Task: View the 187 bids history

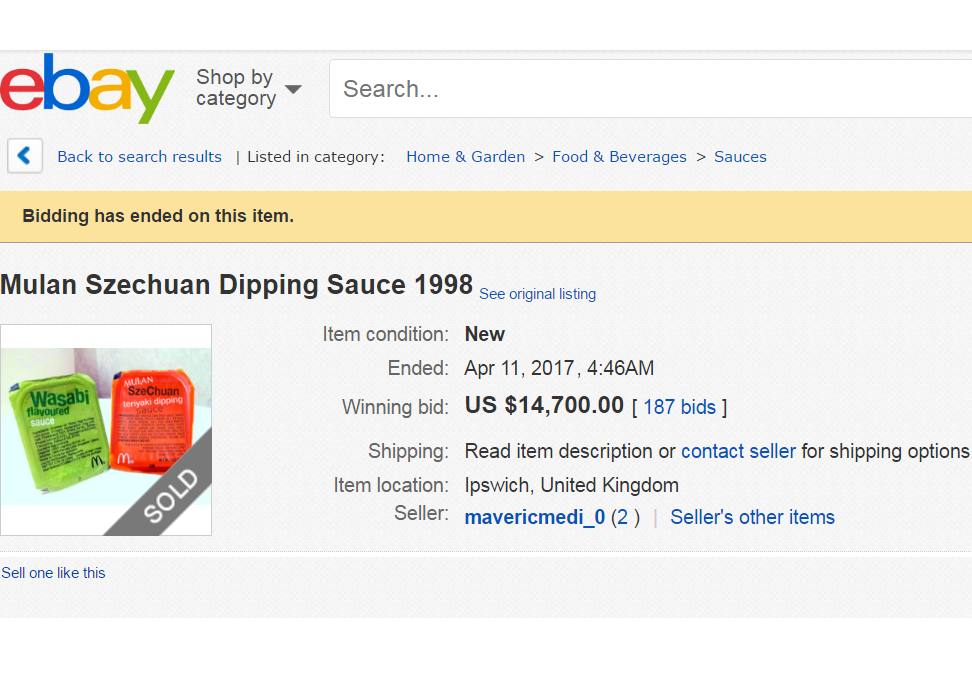Action: (x=679, y=407)
